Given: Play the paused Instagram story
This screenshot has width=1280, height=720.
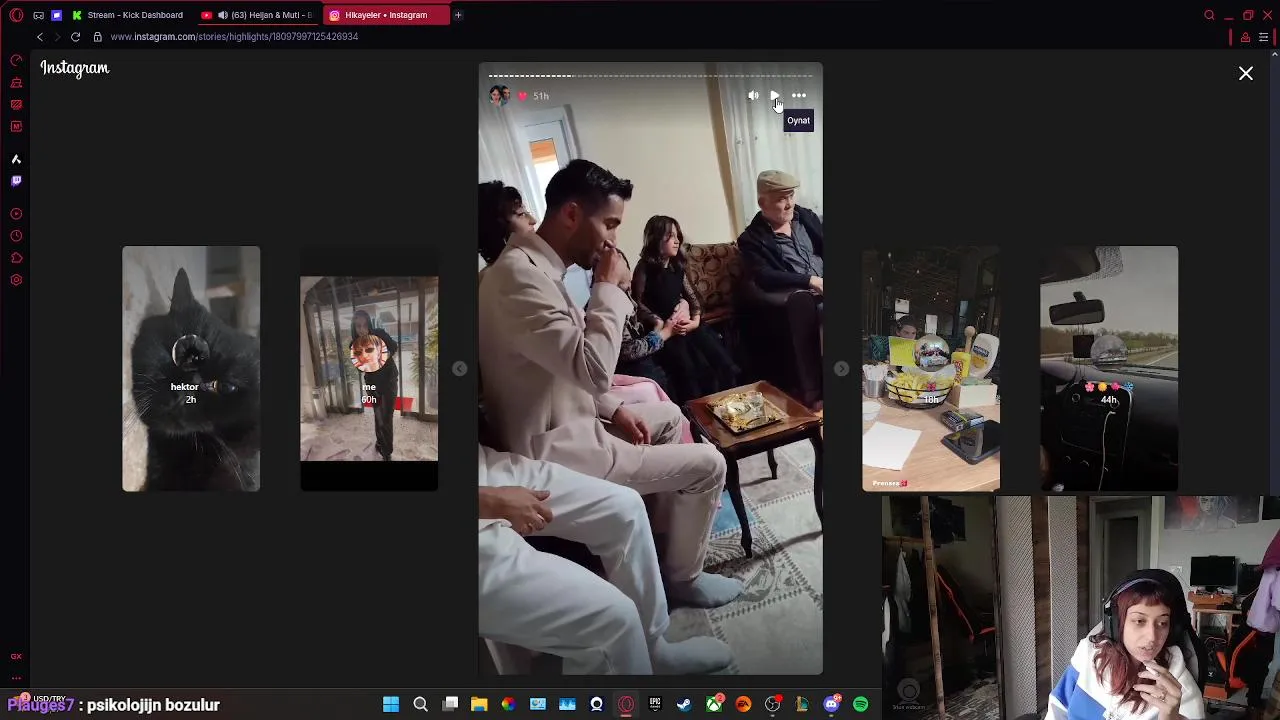Looking at the screenshot, I should click(775, 96).
